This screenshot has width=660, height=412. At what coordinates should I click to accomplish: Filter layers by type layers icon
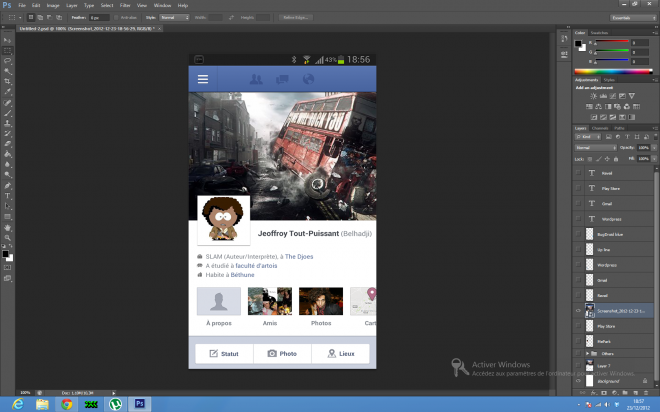pos(628,137)
